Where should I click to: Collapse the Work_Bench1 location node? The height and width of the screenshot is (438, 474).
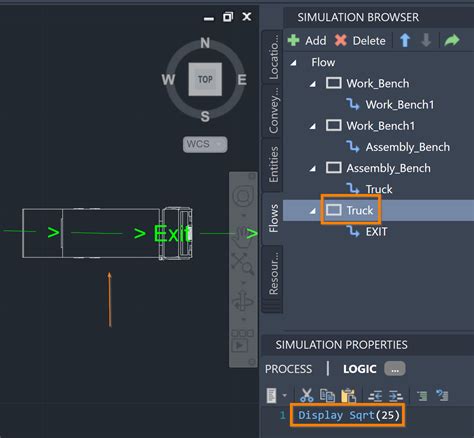tap(312, 126)
